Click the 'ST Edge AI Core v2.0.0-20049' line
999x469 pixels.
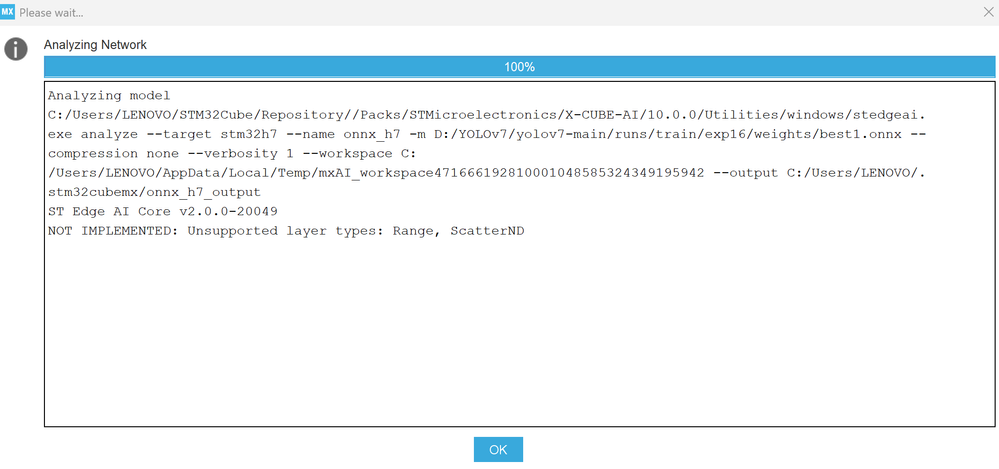tap(162, 212)
